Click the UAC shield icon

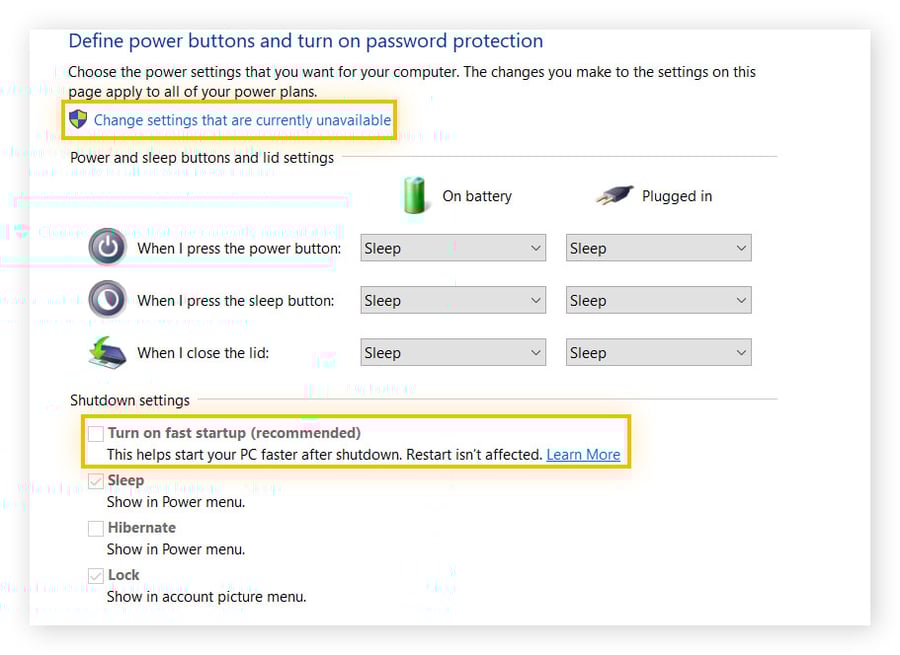tap(78, 120)
